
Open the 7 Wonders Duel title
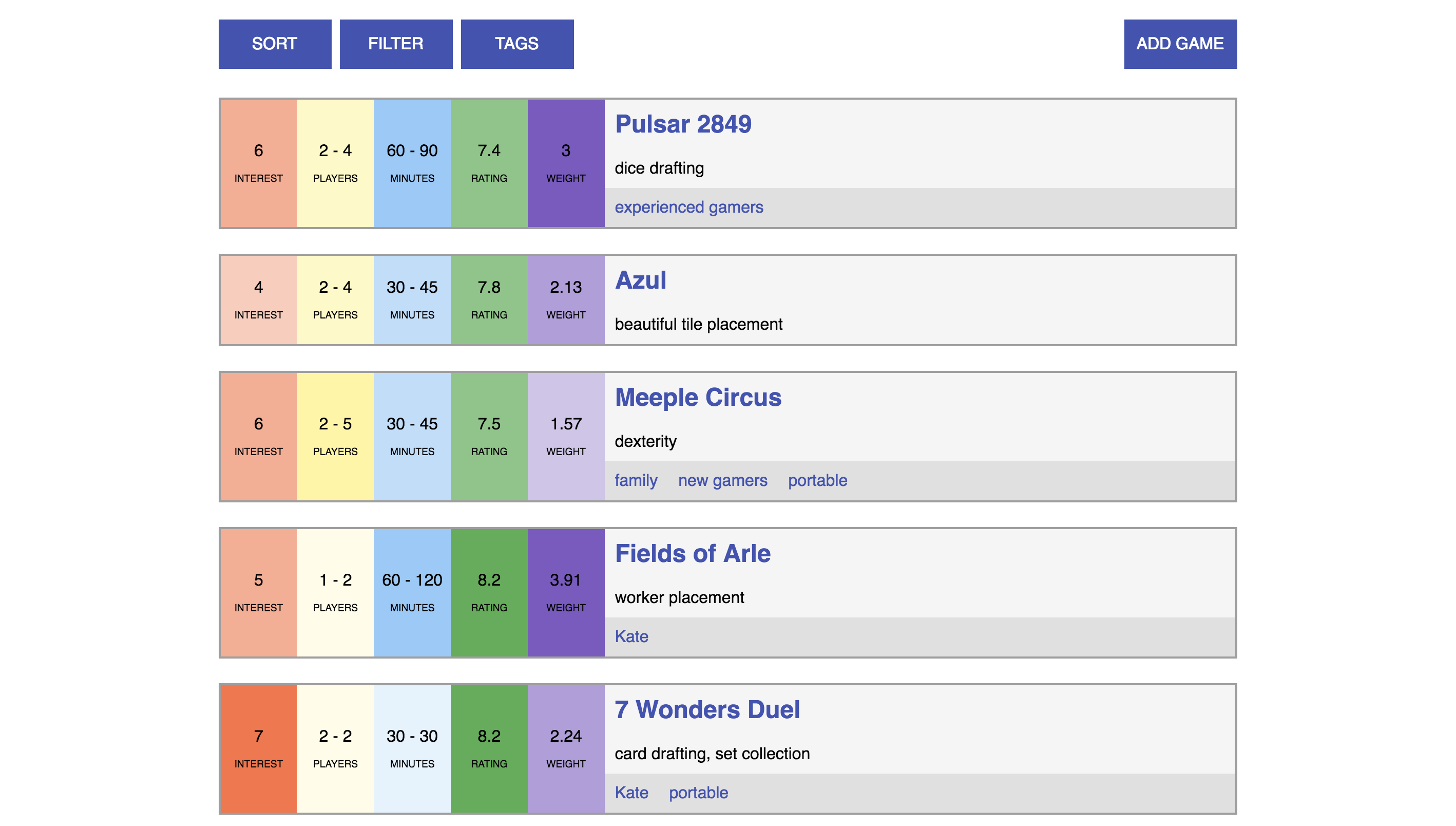click(x=707, y=709)
